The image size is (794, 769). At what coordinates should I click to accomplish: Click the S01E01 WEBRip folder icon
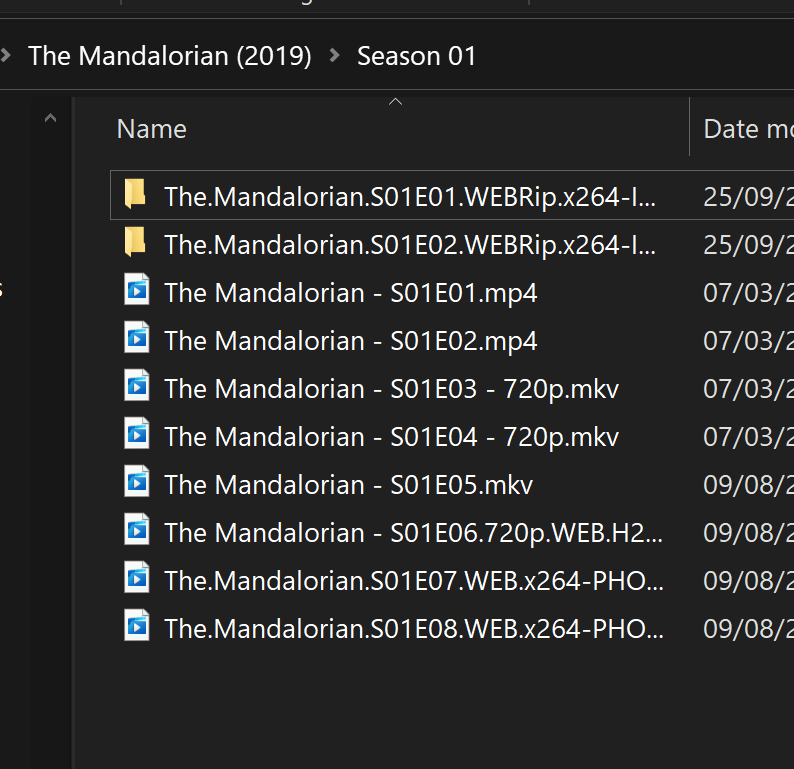(x=135, y=195)
